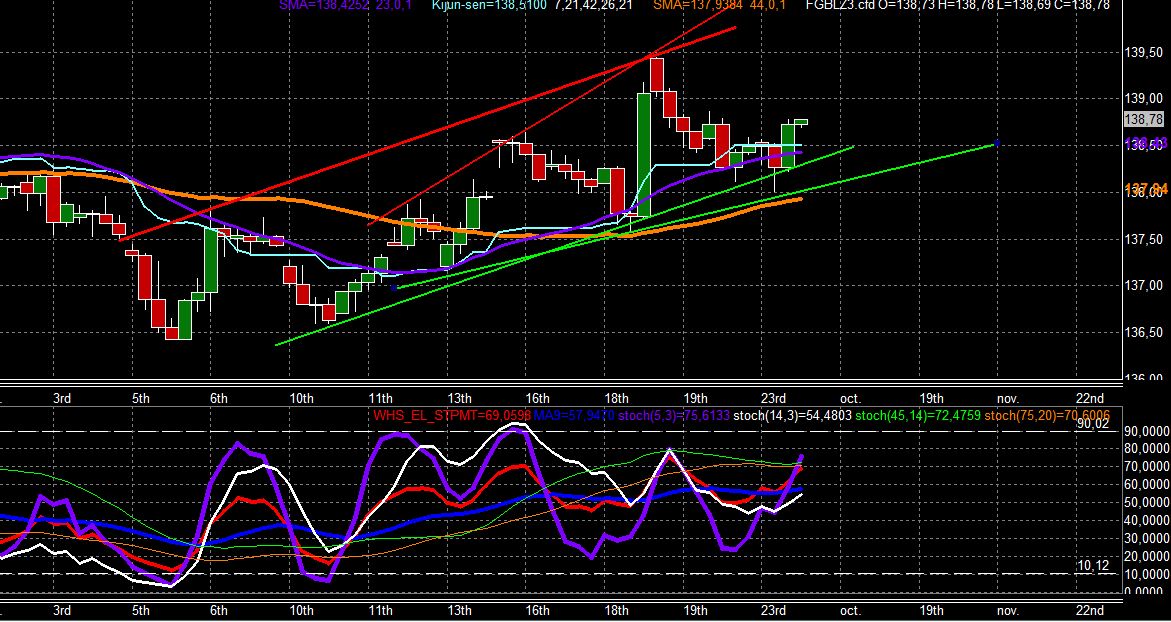Image resolution: width=1171 pixels, height=622 pixels.
Task: Click the 23rd date on price chart axis
Action: pos(773,398)
